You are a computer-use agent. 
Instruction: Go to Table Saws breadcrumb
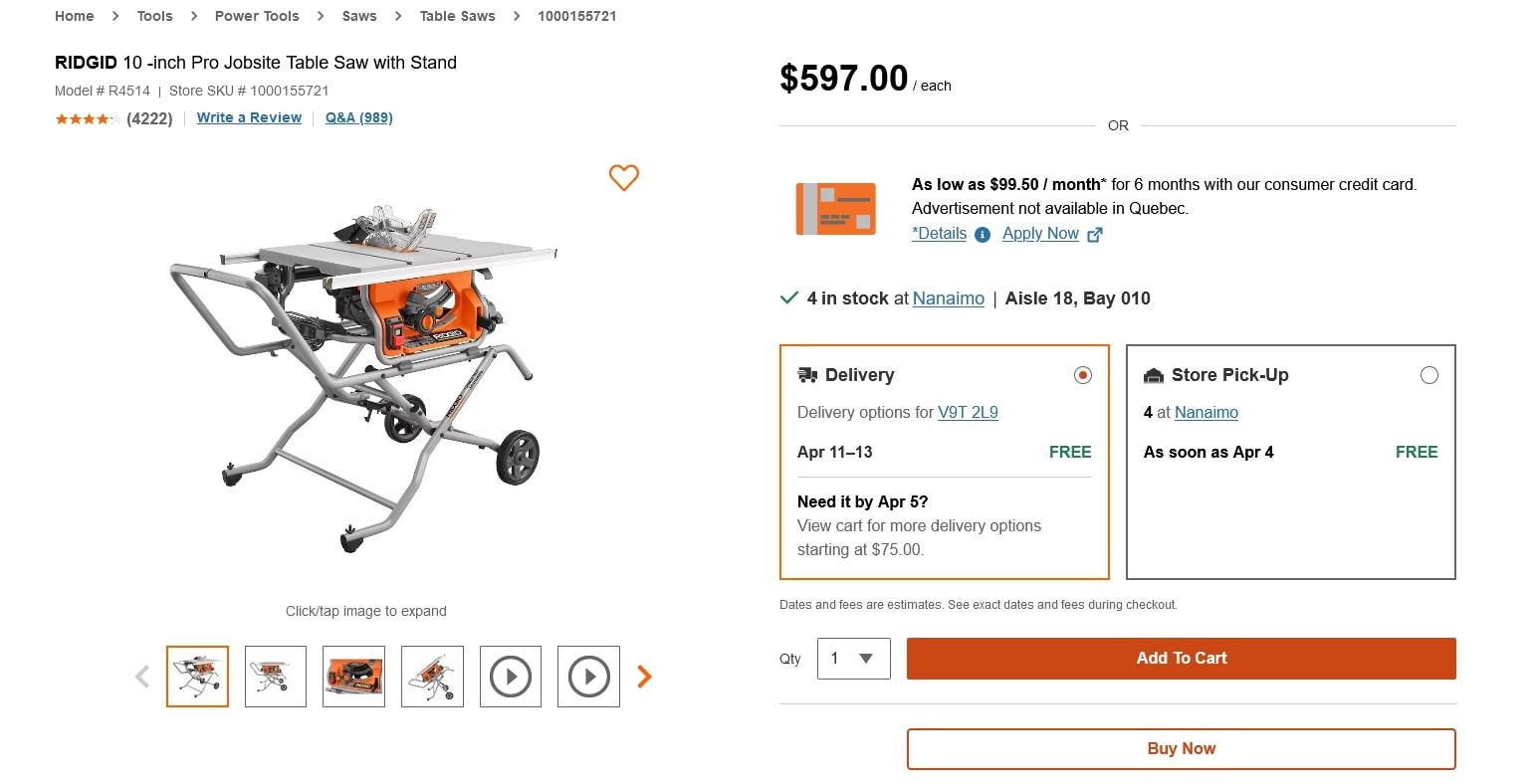pyautogui.click(x=457, y=16)
